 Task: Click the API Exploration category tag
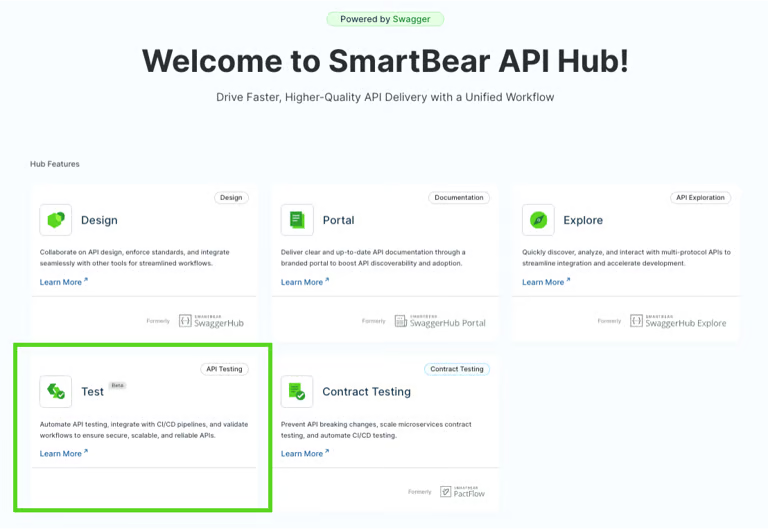700,197
